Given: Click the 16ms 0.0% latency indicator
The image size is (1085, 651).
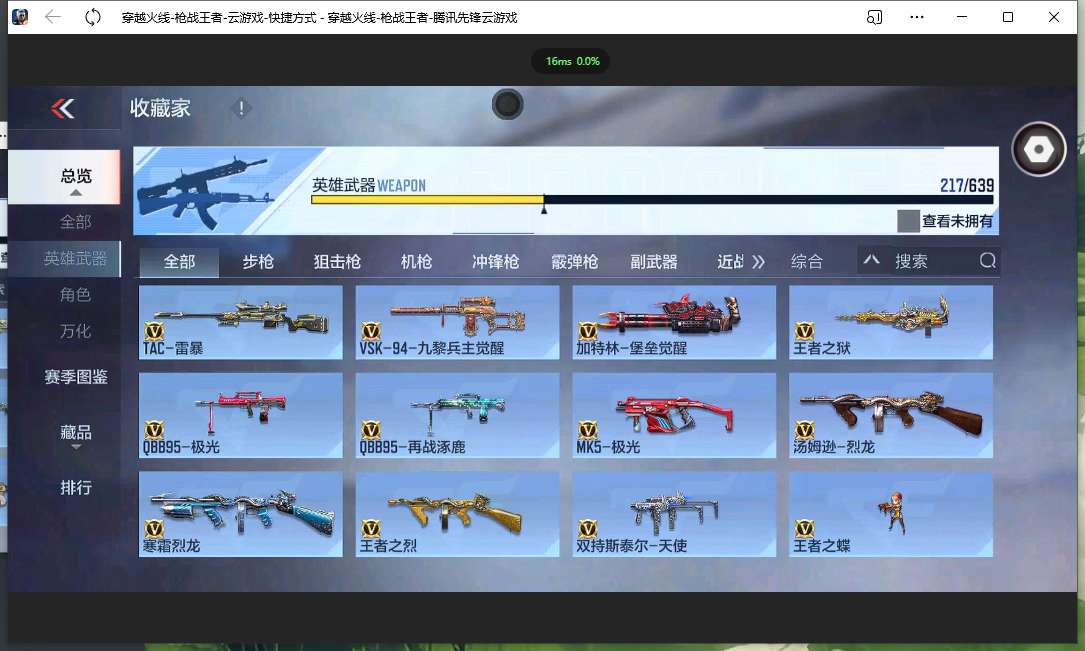Looking at the screenshot, I should click(572, 61).
